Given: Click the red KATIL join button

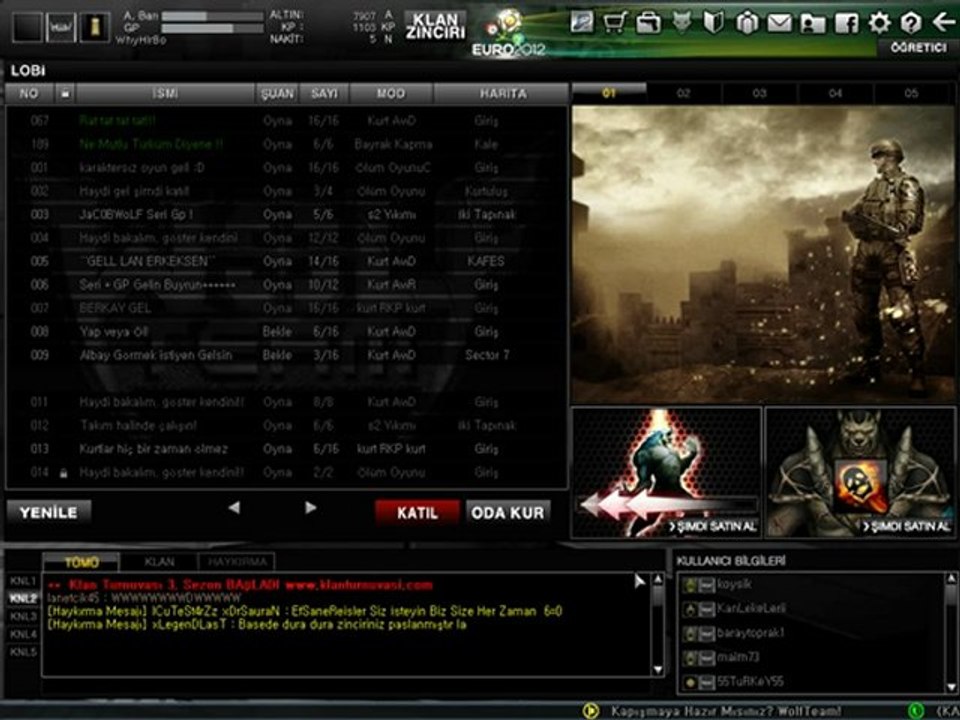Looking at the screenshot, I should click(418, 512).
